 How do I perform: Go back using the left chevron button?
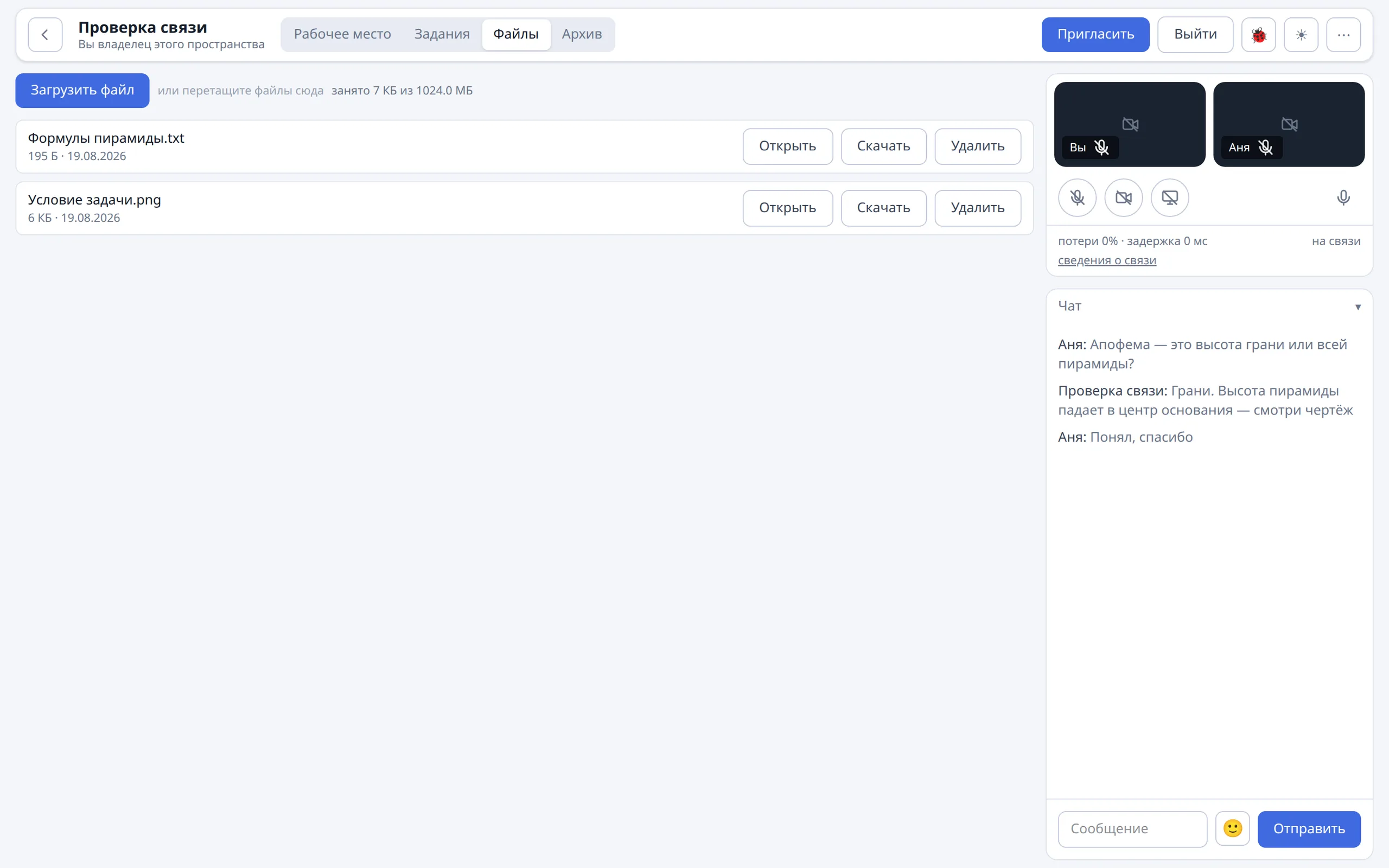45,34
